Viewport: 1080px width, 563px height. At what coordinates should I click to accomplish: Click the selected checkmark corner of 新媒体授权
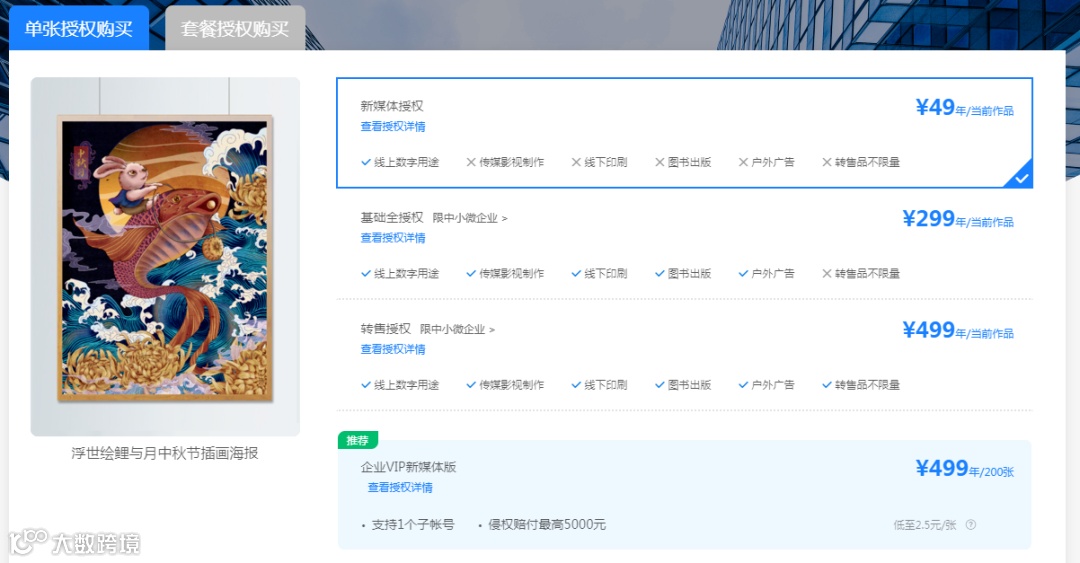tap(1021, 176)
